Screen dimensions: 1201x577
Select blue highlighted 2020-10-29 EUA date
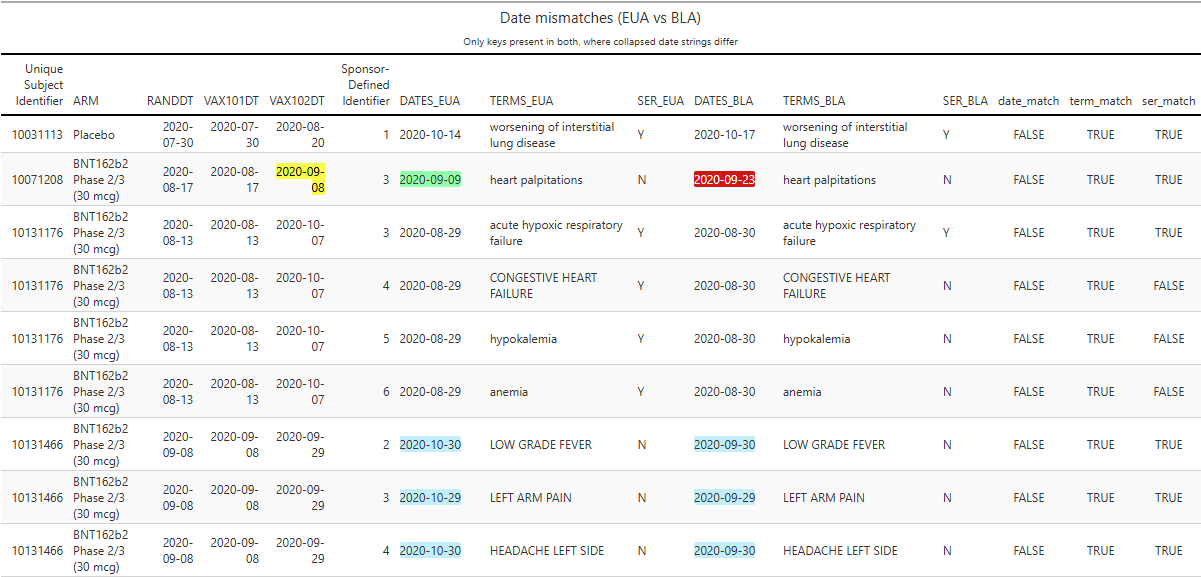click(x=430, y=498)
